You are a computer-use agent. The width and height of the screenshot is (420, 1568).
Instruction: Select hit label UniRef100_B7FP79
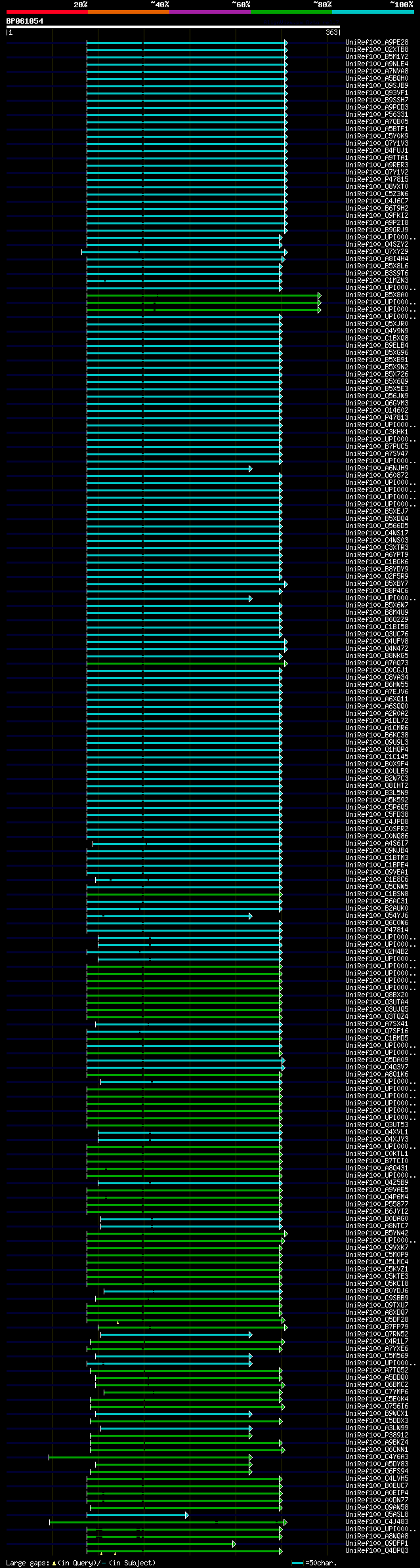tap(377, 1327)
